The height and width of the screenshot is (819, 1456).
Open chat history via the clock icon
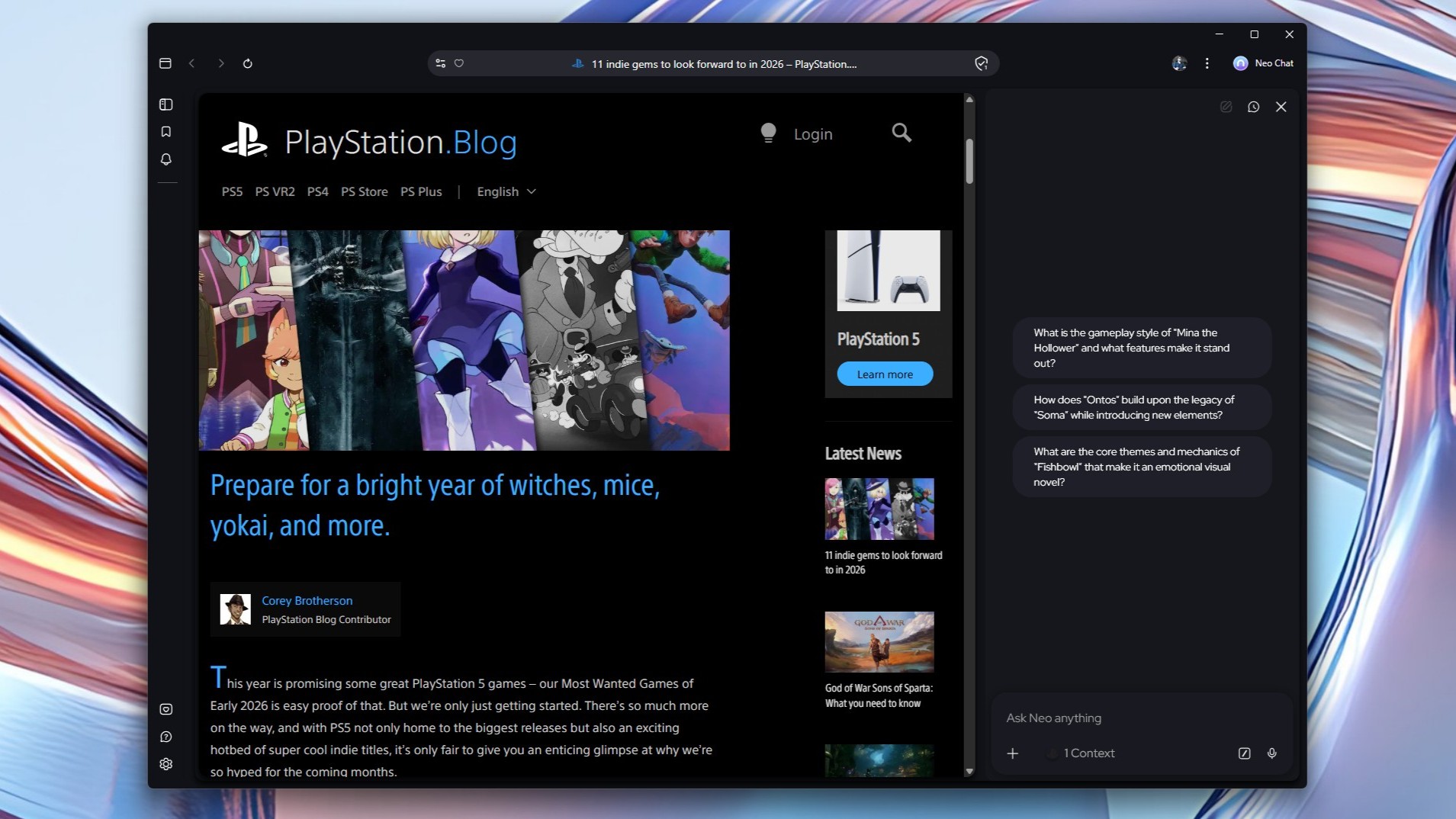(1254, 107)
